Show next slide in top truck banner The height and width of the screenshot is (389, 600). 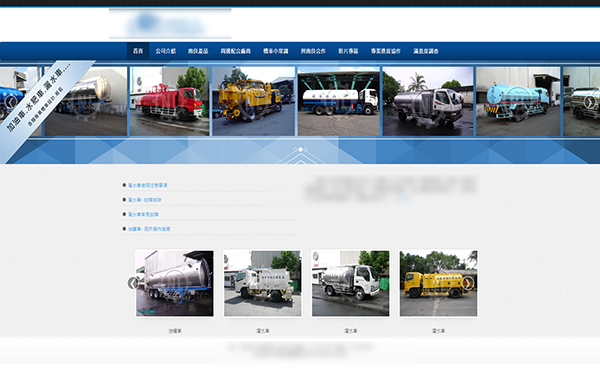[x=590, y=102]
